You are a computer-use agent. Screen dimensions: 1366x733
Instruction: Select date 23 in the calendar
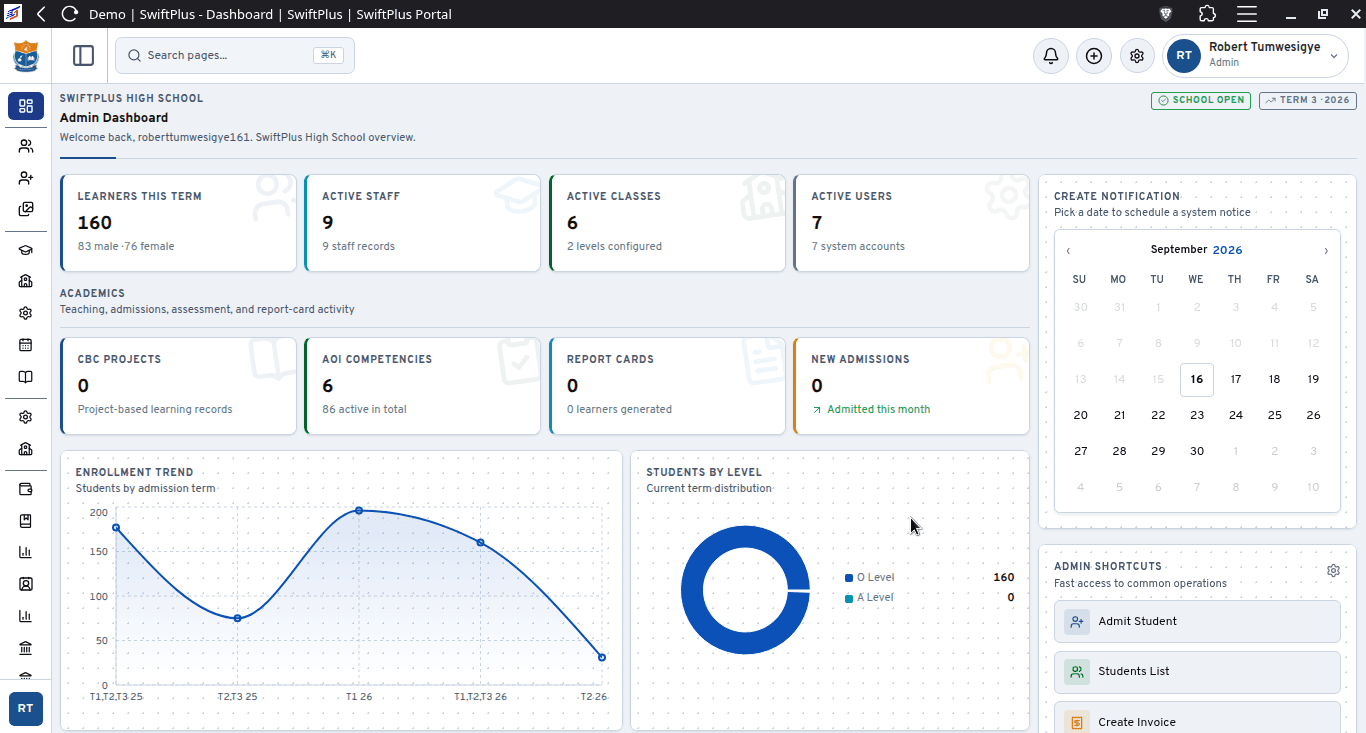pos(1197,415)
